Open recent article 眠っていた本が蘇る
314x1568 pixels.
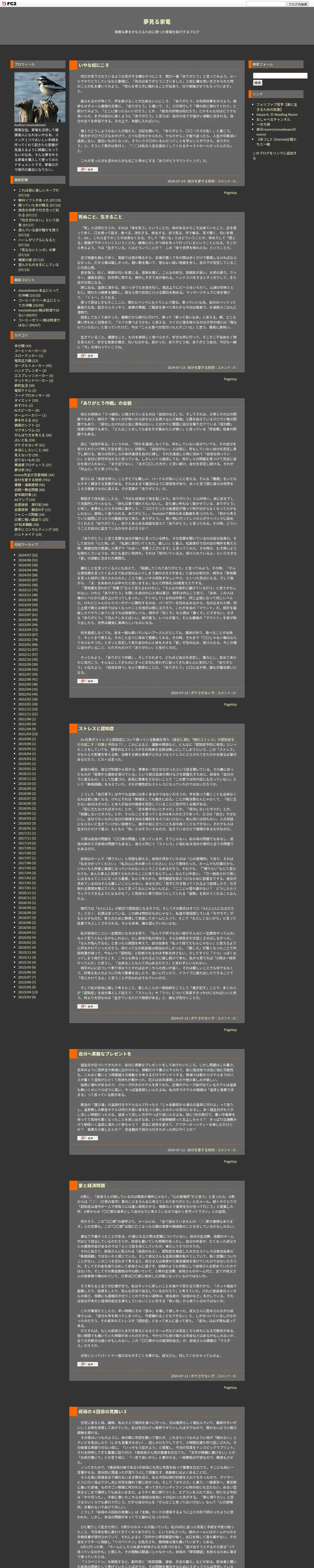click(39, 205)
